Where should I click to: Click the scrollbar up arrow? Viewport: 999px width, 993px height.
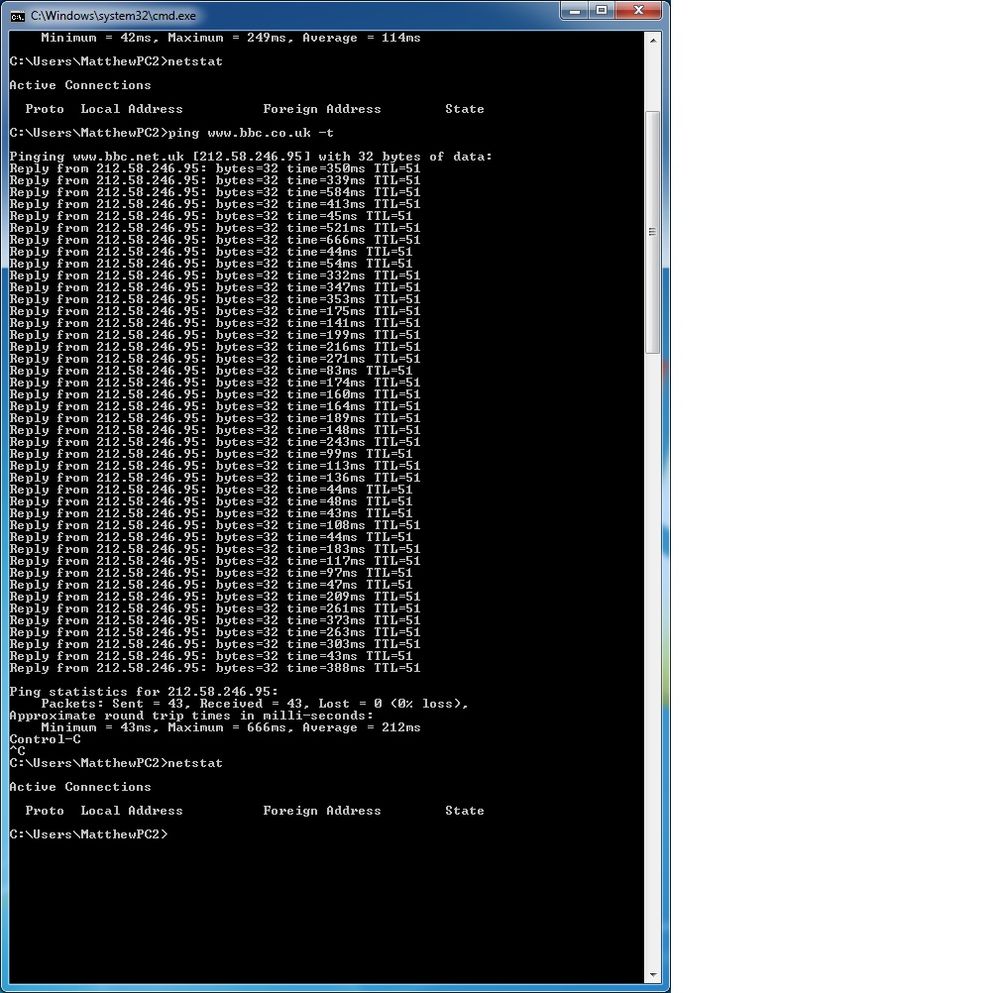point(653,39)
